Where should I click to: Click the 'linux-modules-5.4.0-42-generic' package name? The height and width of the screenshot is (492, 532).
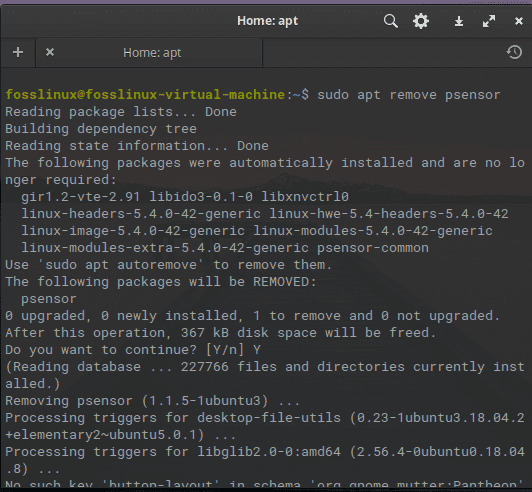click(373, 231)
